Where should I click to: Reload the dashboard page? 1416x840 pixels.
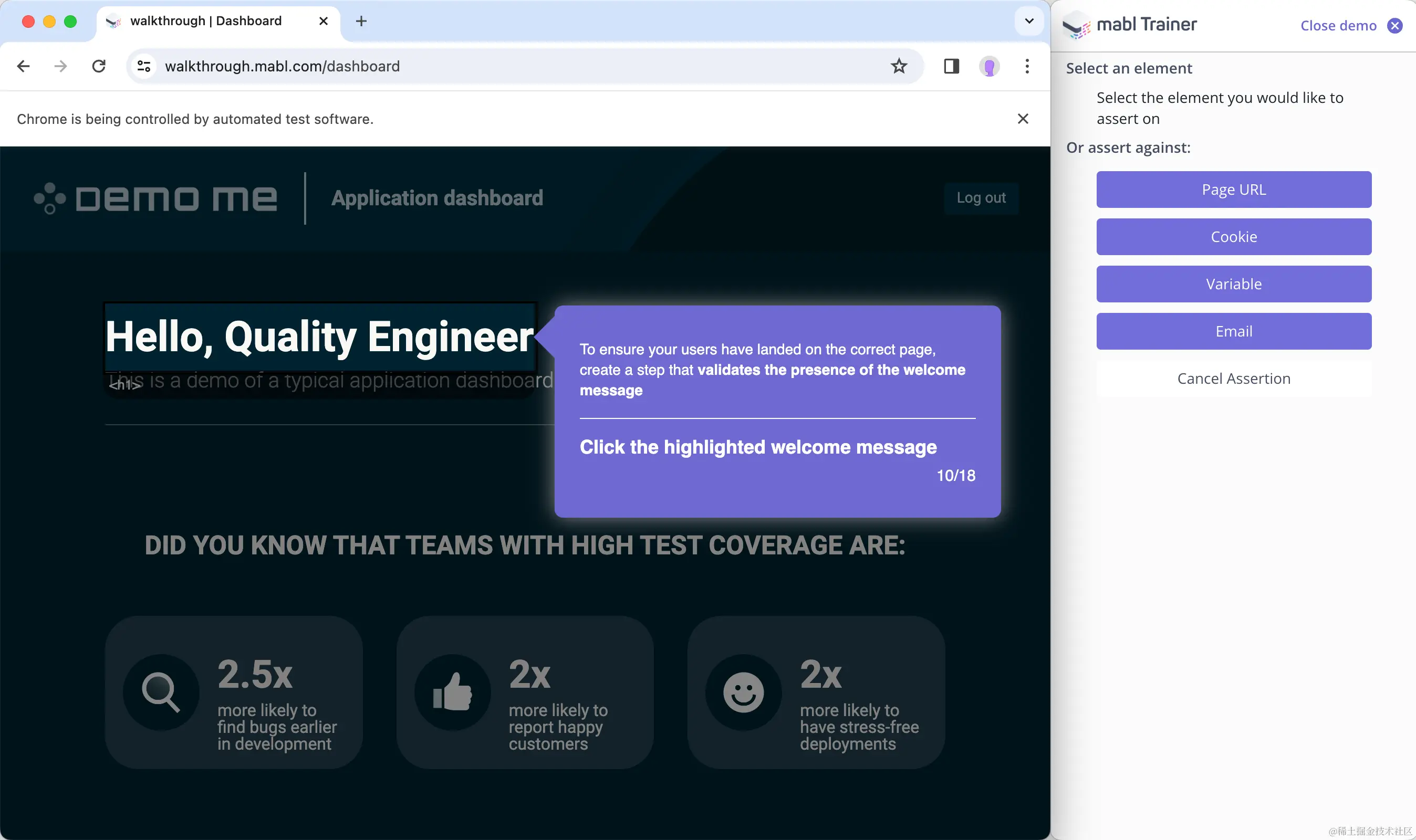point(99,66)
